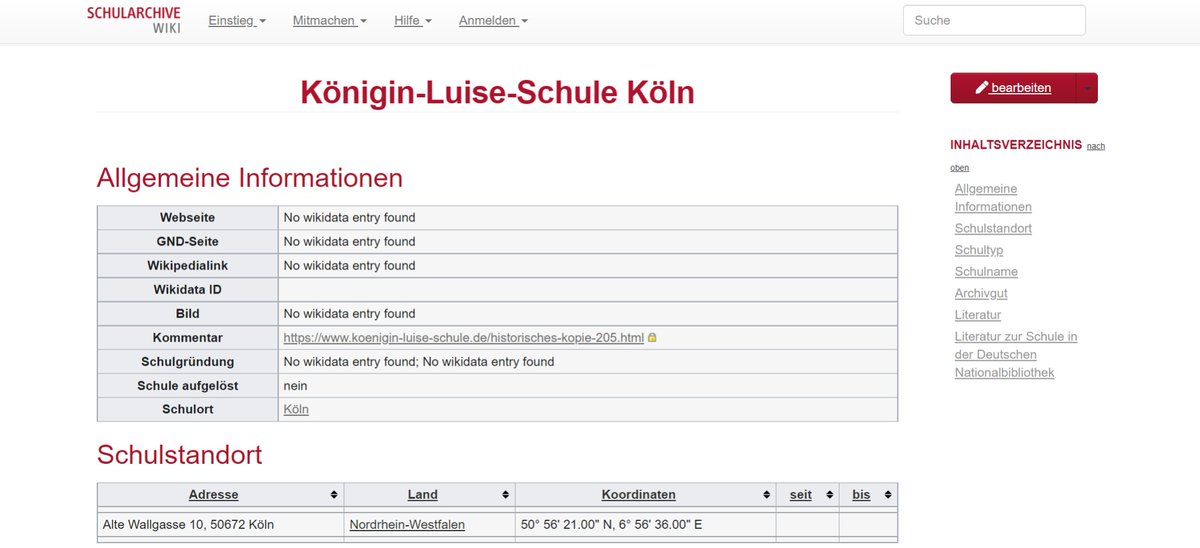Open the Köln Schulort link
1200x548 pixels.
coord(296,410)
